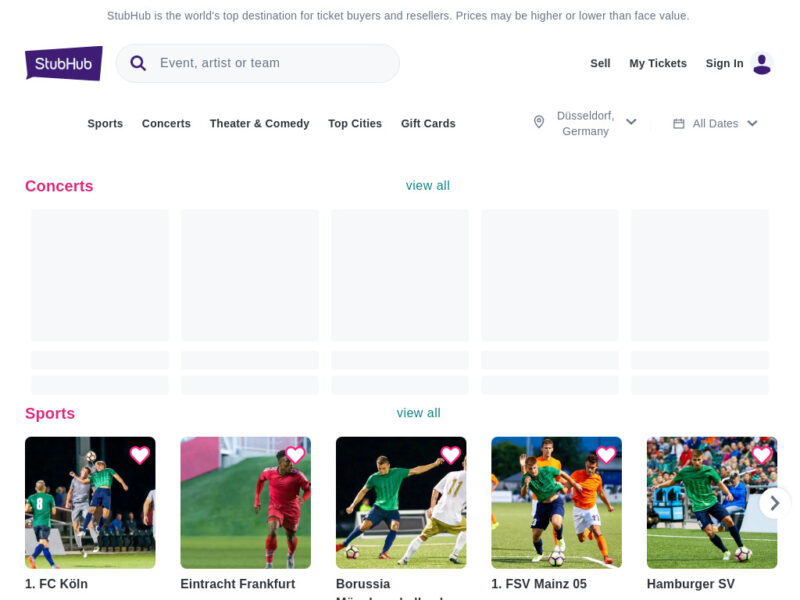The height and width of the screenshot is (600, 800).
Task: Expand the Düsseldorf, Germany location dropdown
Action: coord(631,122)
